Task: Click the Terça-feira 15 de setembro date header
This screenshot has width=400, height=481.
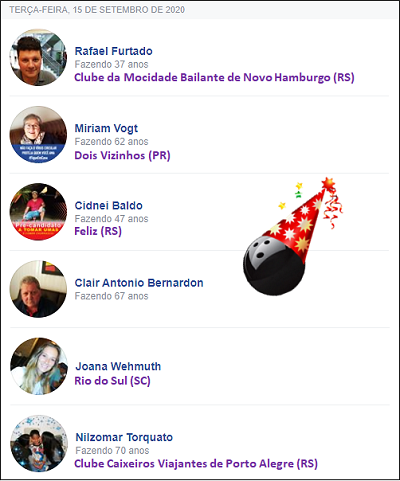Action: coord(97,10)
